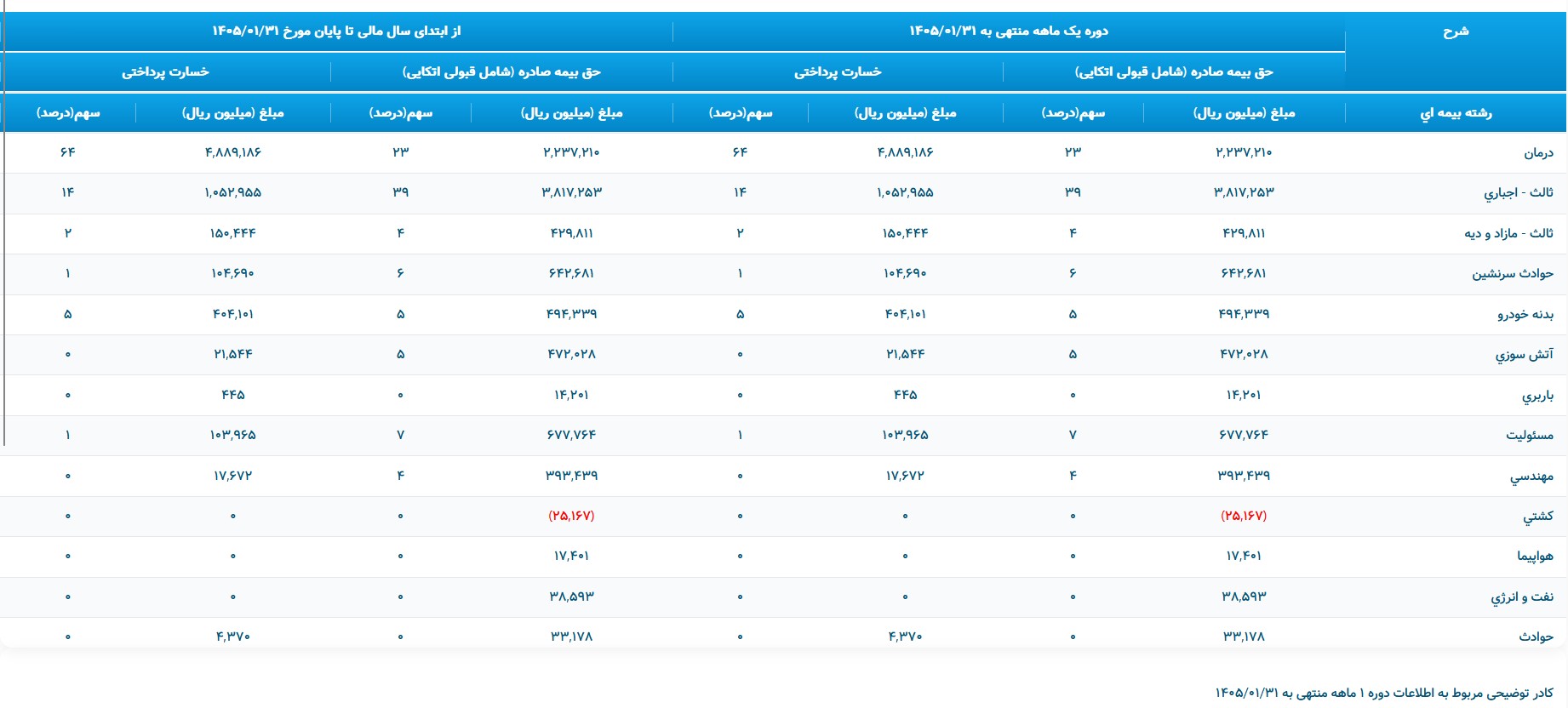
Task: Select the مسئولیت row label
Action: [x=1530, y=436]
